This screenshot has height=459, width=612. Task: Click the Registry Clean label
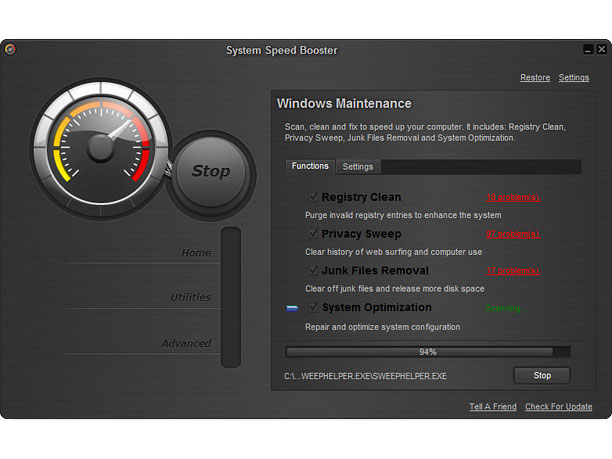(361, 197)
